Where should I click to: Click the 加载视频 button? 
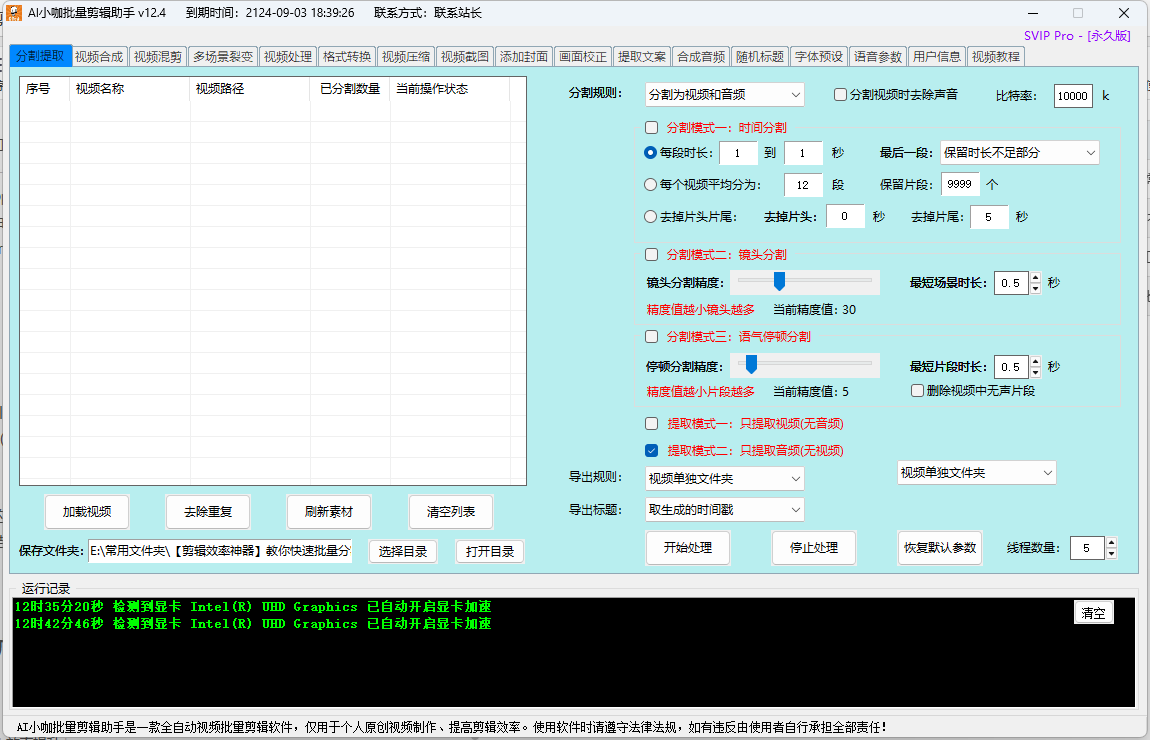click(x=87, y=512)
